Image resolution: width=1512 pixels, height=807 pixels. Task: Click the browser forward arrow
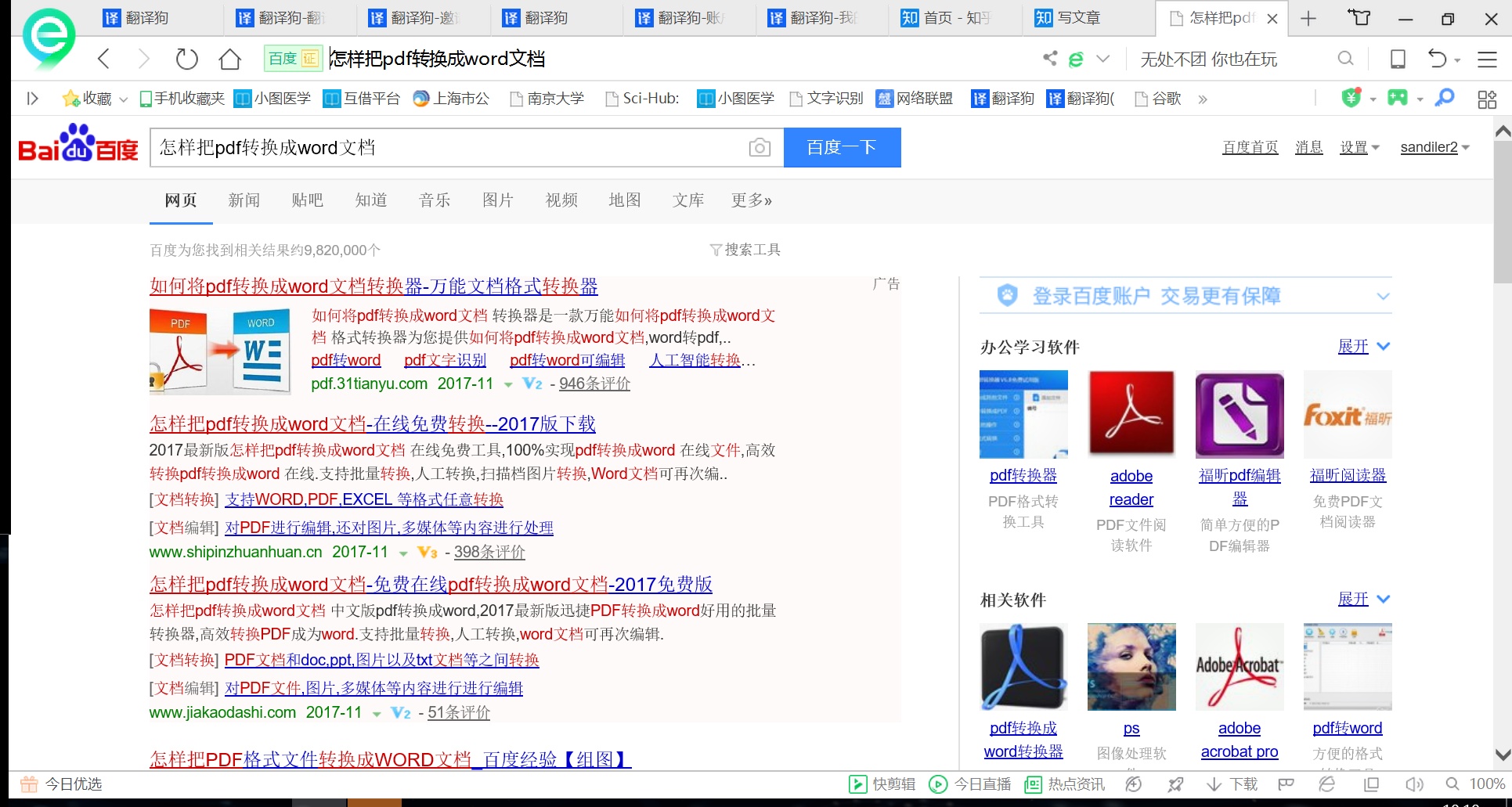click(x=143, y=59)
